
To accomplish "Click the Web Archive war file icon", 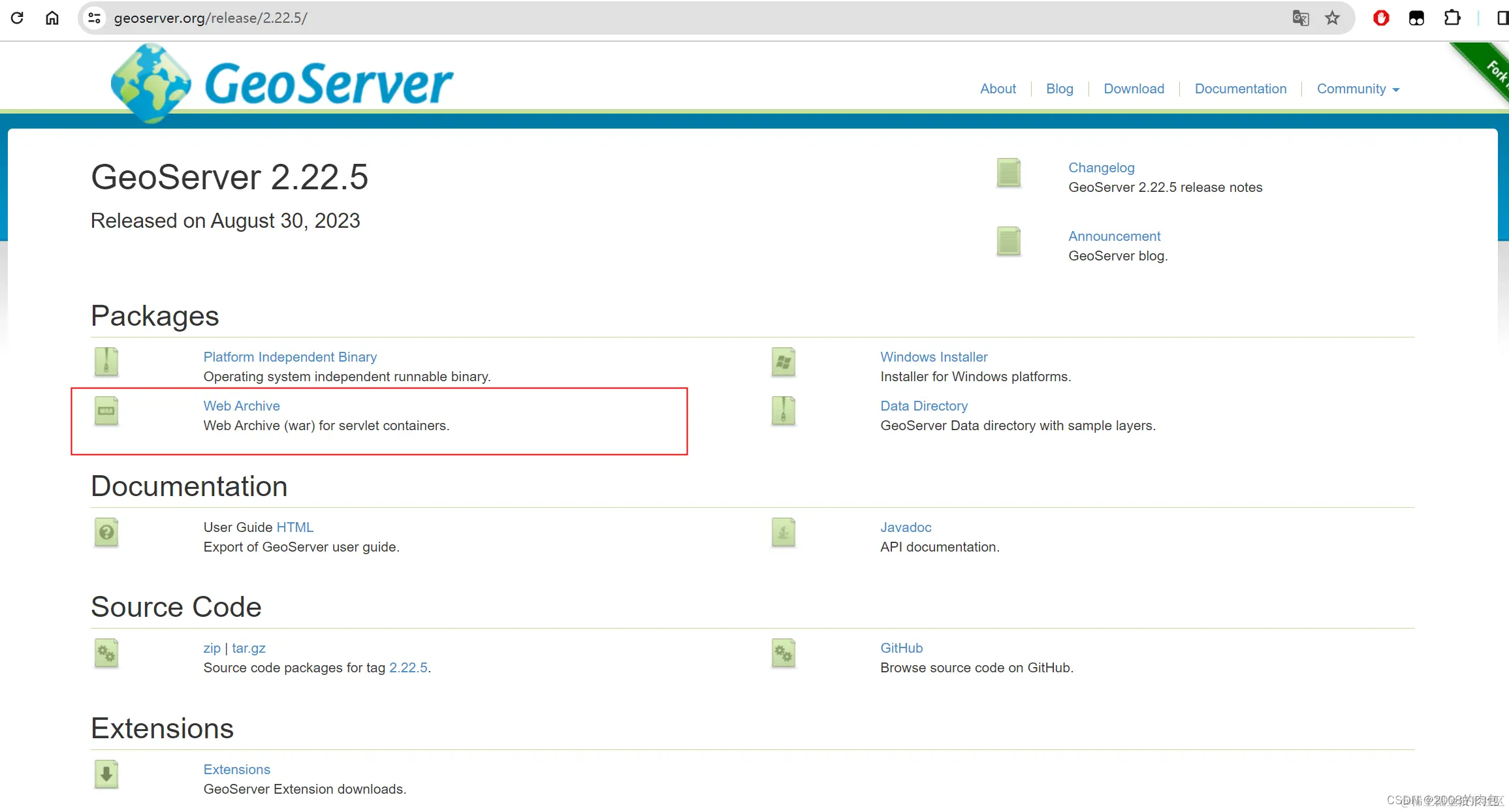I will pos(106,411).
